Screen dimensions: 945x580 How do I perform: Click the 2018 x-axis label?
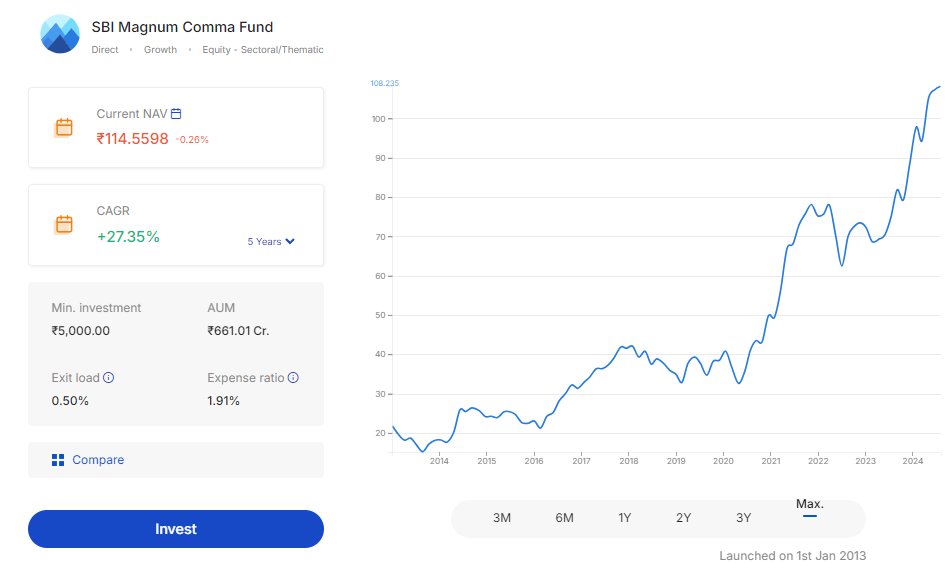coord(629,461)
